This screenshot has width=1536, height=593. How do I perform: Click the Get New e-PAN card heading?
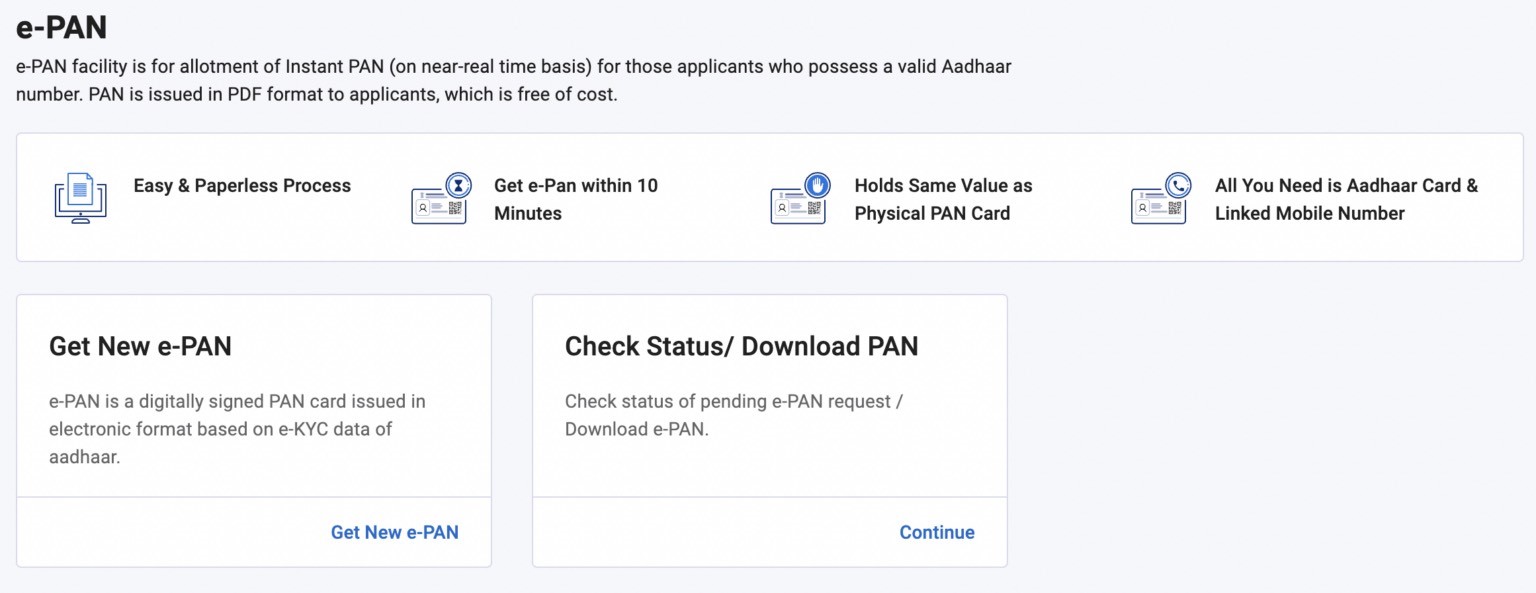[x=140, y=346]
